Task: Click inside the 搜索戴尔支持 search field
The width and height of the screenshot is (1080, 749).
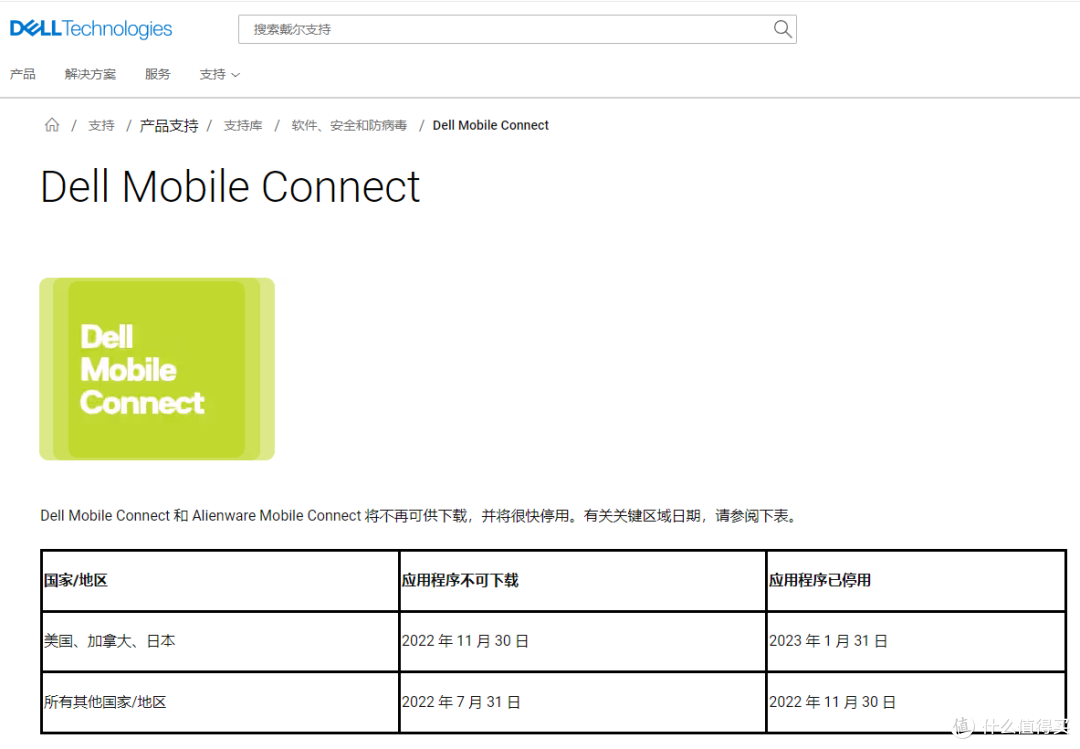Action: pos(450,29)
